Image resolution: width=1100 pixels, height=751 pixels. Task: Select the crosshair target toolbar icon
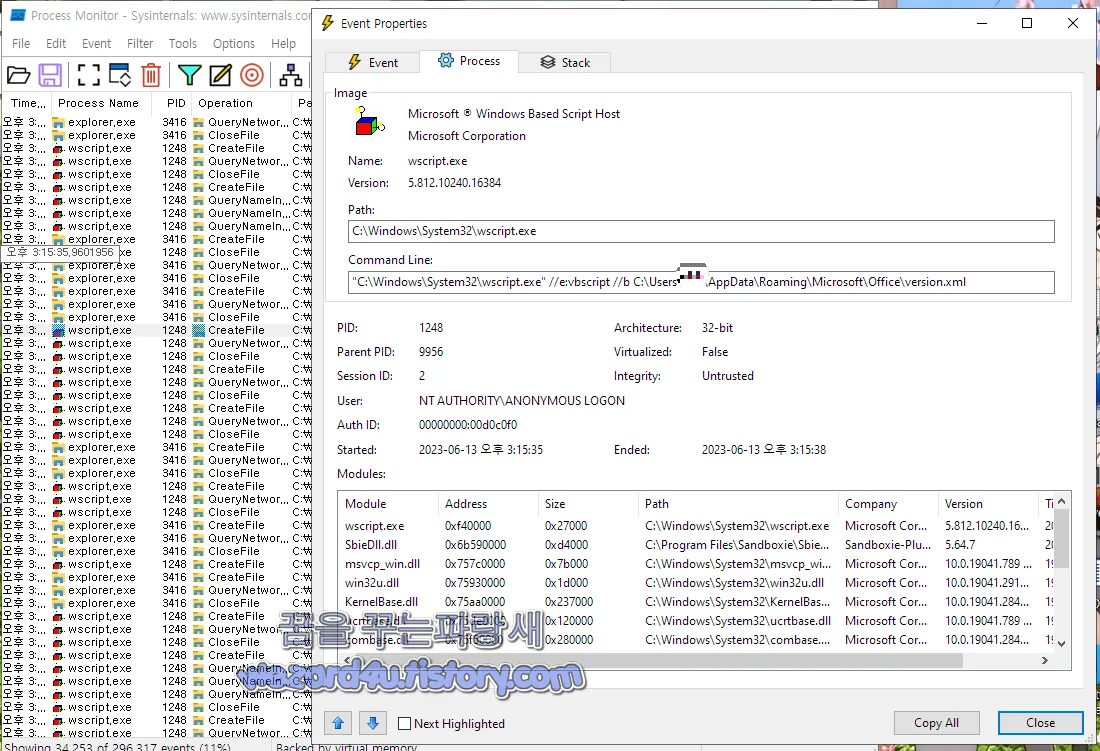252,74
